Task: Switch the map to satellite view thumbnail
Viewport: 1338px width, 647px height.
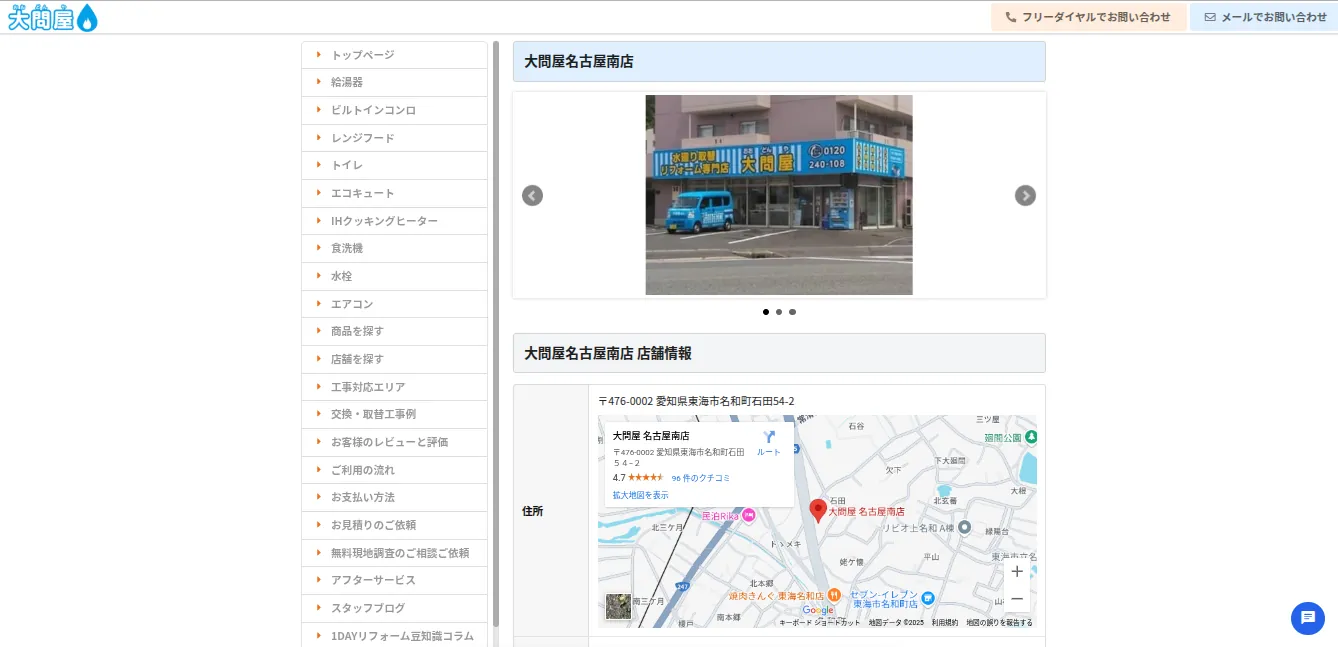Action: click(618, 606)
